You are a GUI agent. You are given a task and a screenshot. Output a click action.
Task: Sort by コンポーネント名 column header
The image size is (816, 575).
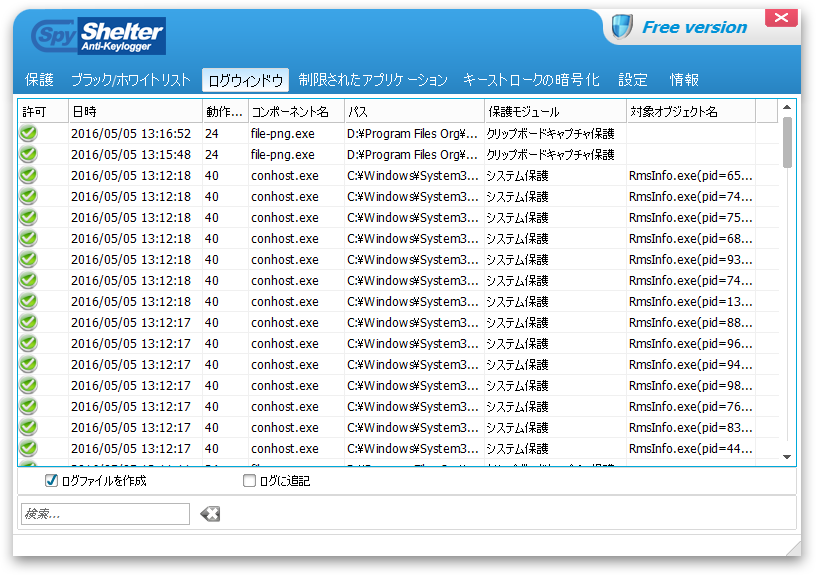click(x=296, y=111)
